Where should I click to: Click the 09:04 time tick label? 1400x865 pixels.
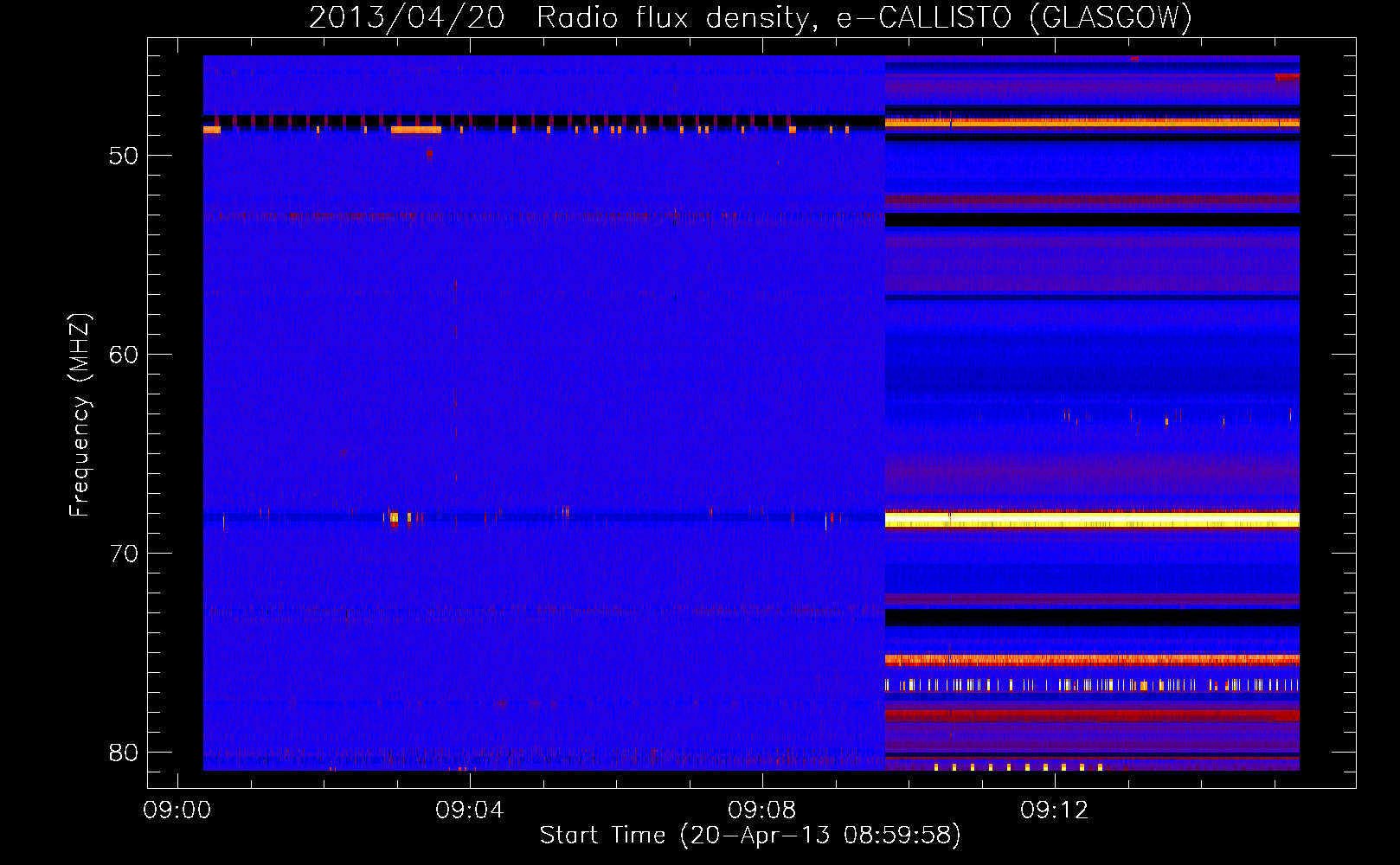point(470,811)
